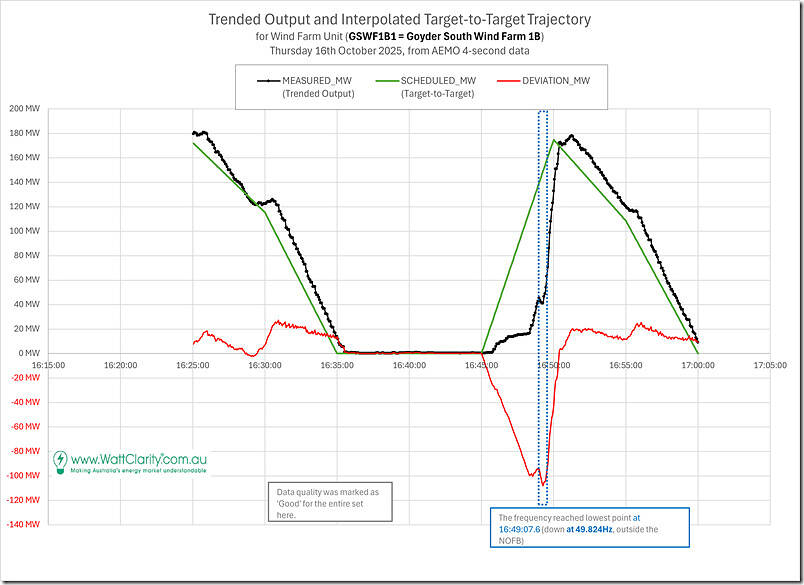Click the 17:00:00 x-axis time label

[698, 366]
